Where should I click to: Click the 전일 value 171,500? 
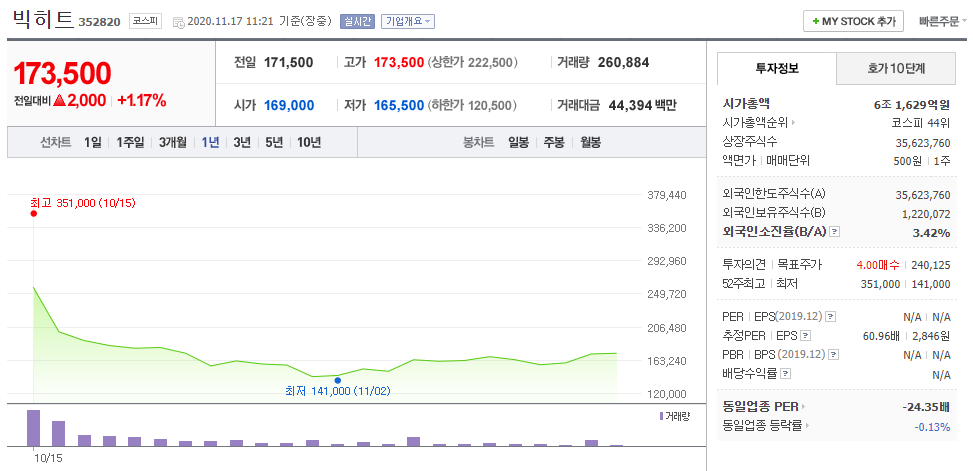(x=289, y=62)
